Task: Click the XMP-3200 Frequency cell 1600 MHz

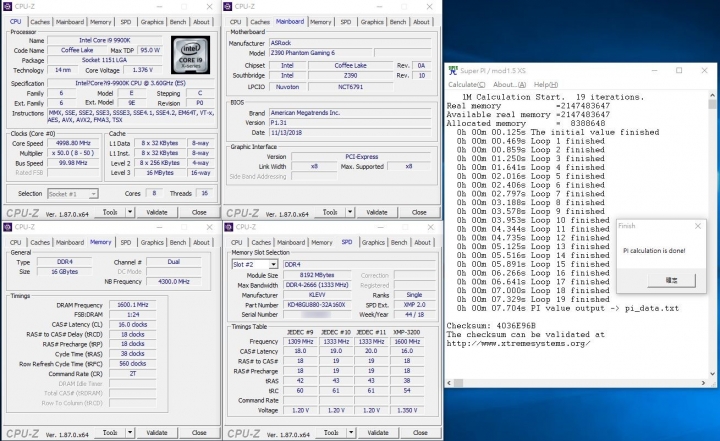Action: click(x=407, y=341)
